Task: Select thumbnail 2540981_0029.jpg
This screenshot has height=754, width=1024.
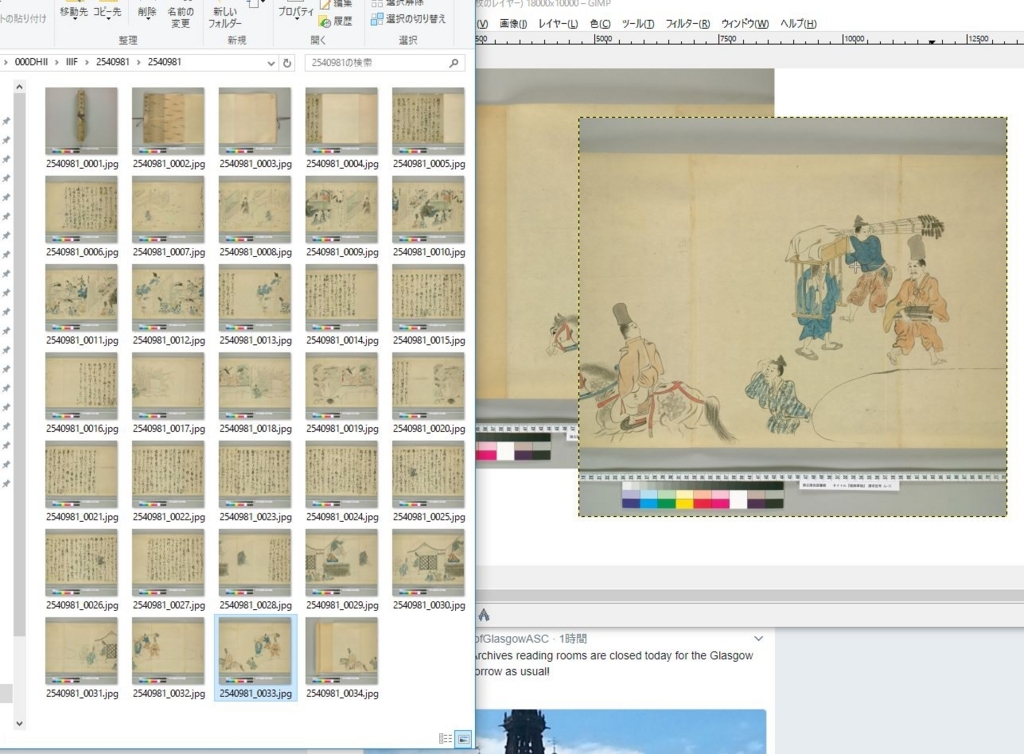Action: tap(342, 562)
